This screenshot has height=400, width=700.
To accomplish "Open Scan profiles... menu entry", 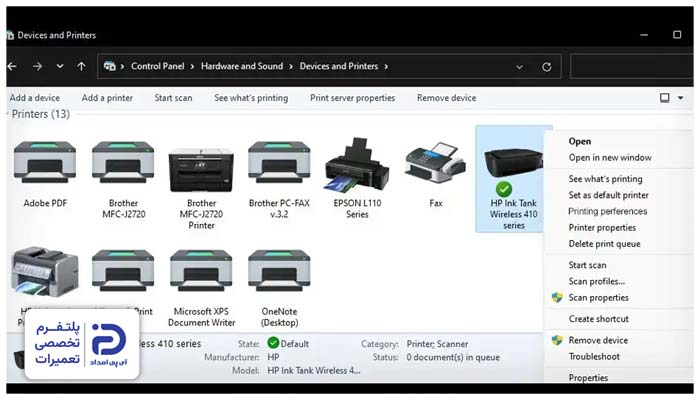I will click(596, 281).
